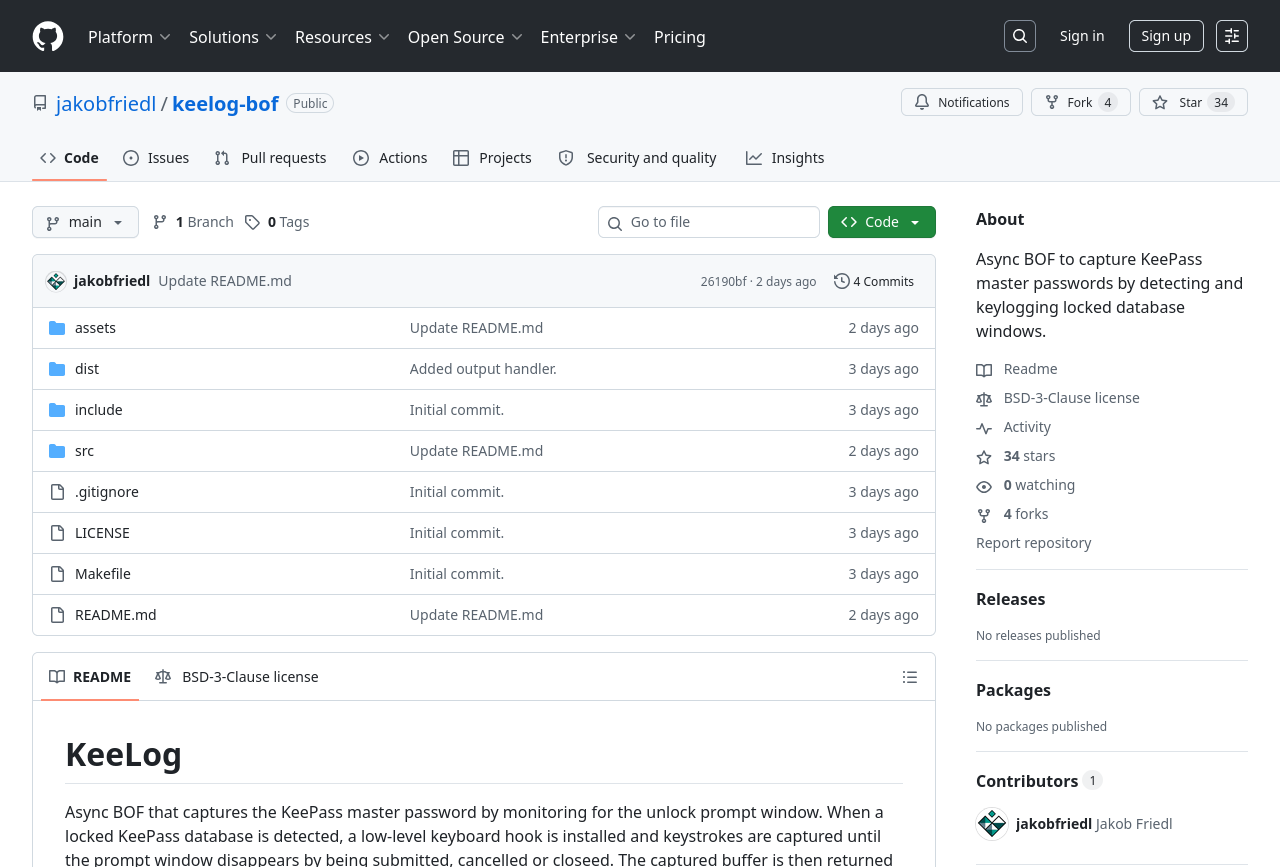Open the search magnifier icon

(1019, 36)
